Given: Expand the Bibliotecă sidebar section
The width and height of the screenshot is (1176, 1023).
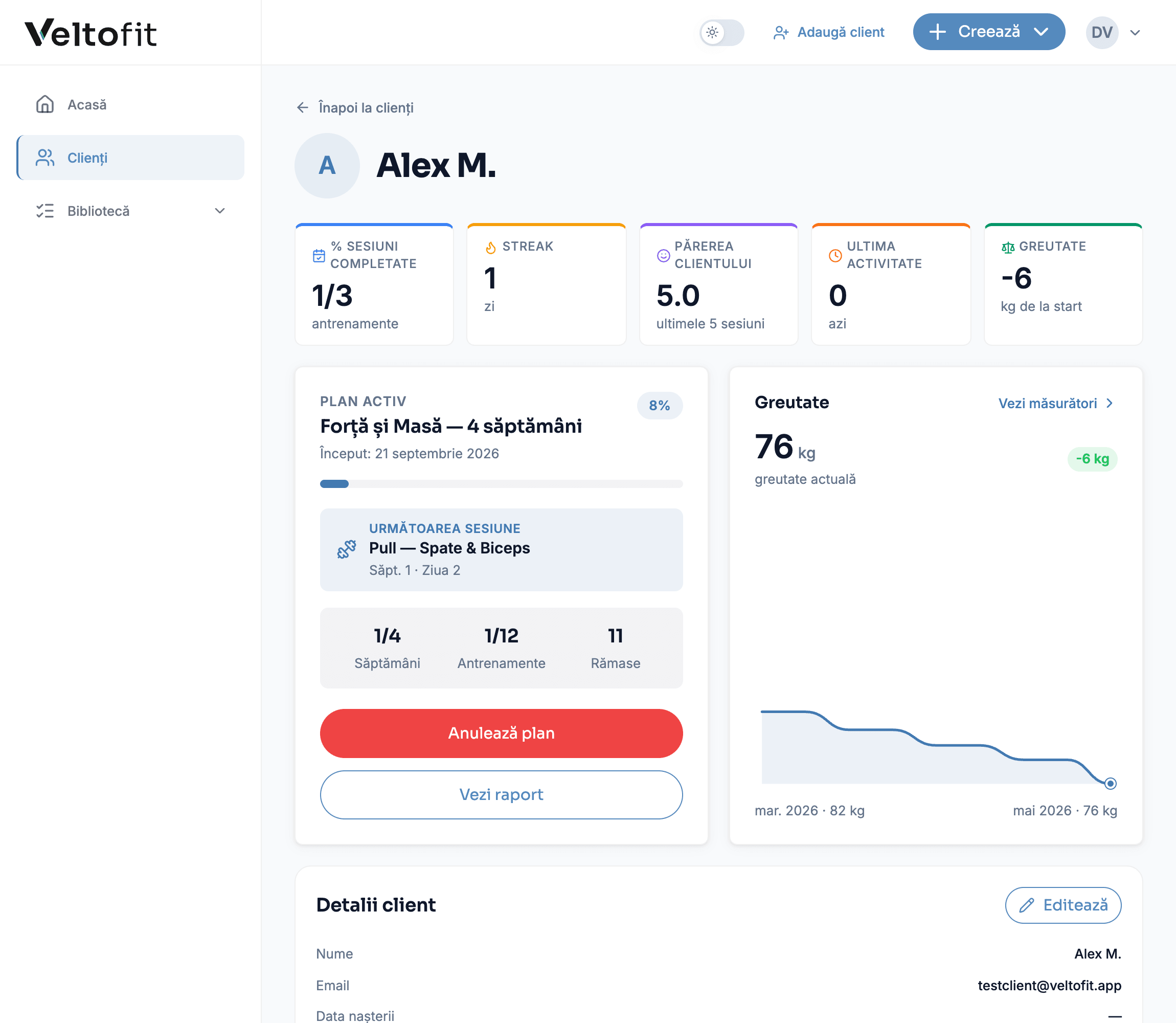Looking at the screenshot, I should point(220,211).
